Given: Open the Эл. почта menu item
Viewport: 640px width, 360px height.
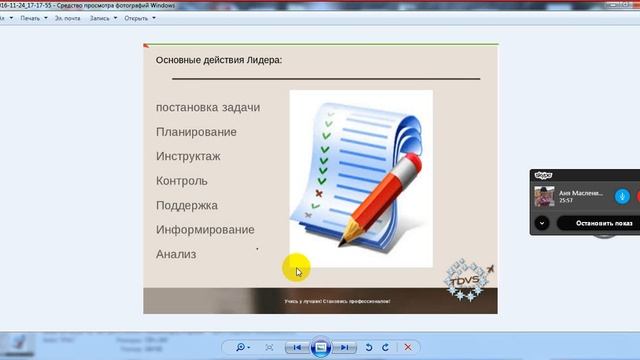Looking at the screenshot, I should 67,18.
